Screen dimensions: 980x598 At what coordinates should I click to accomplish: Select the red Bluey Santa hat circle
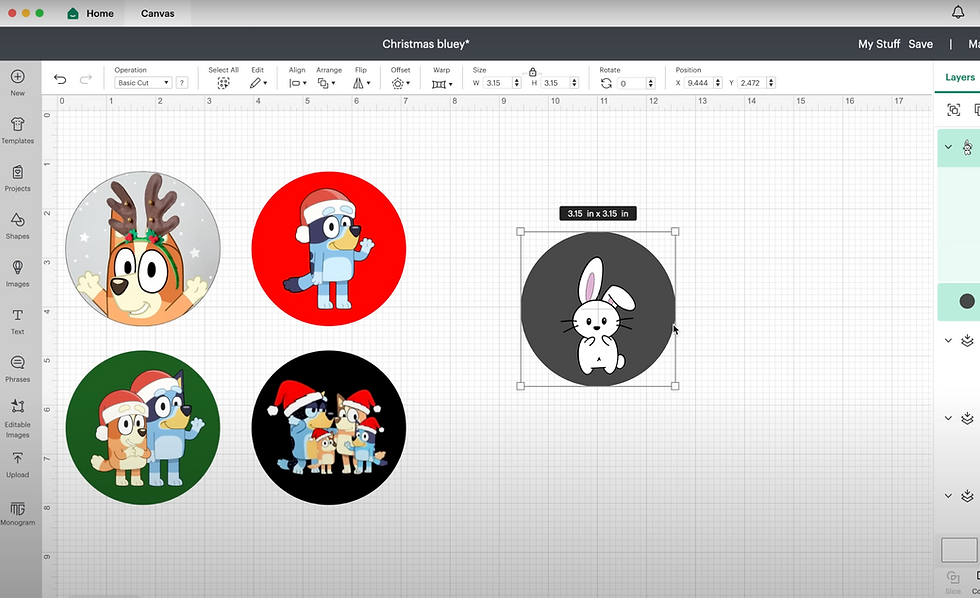coord(329,249)
